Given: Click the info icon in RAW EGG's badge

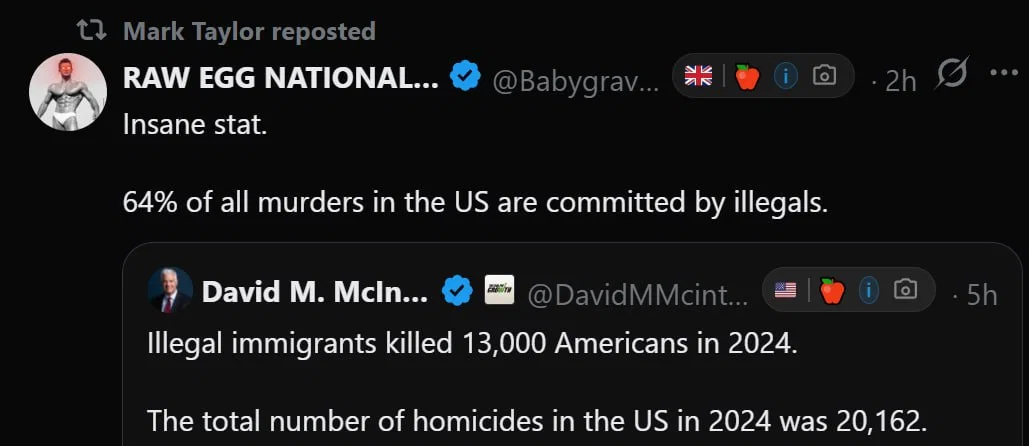Looking at the screenshot, I should click(785, 76).
